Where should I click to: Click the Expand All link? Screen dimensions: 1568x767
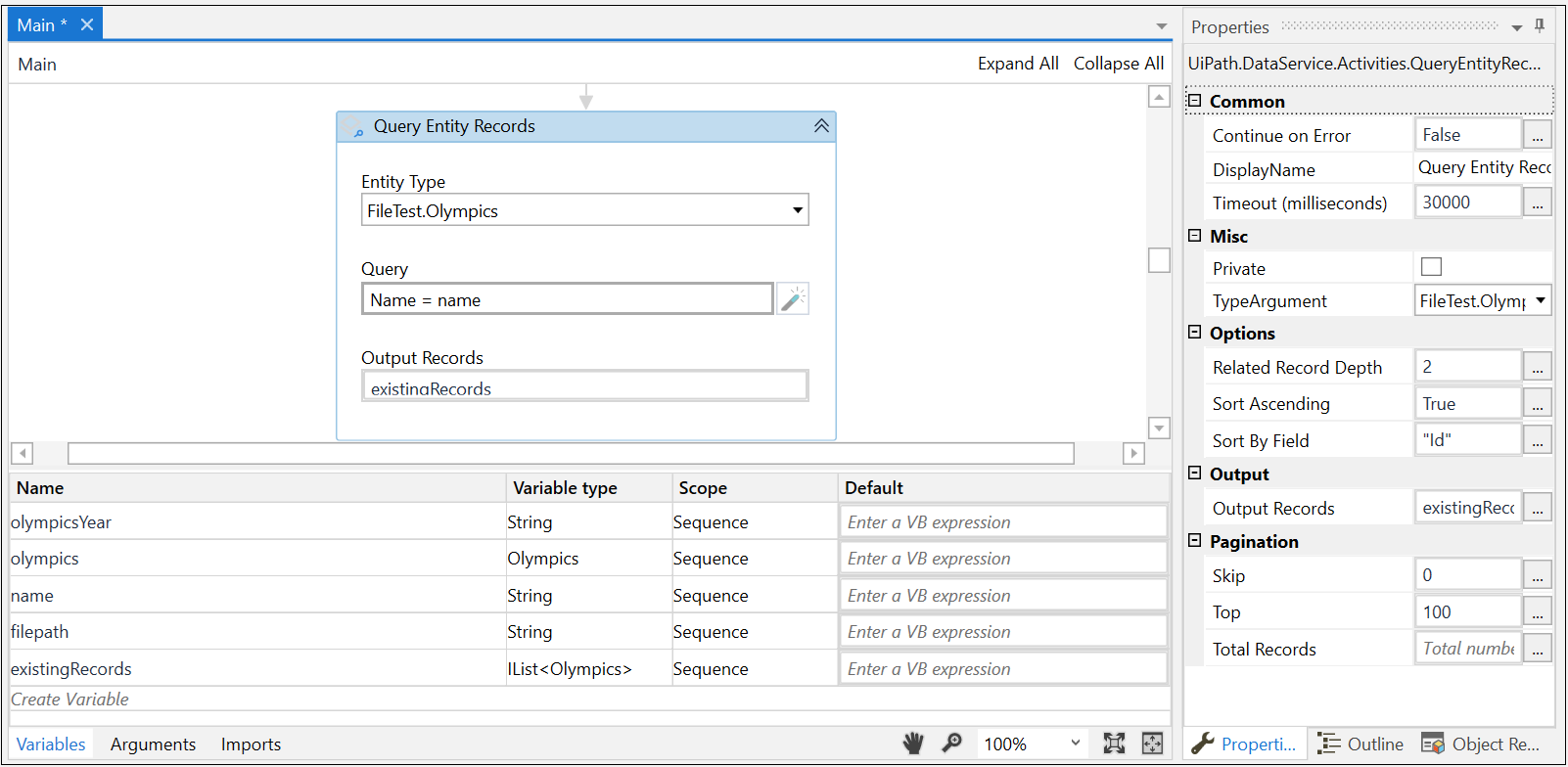coord(1018,64)
